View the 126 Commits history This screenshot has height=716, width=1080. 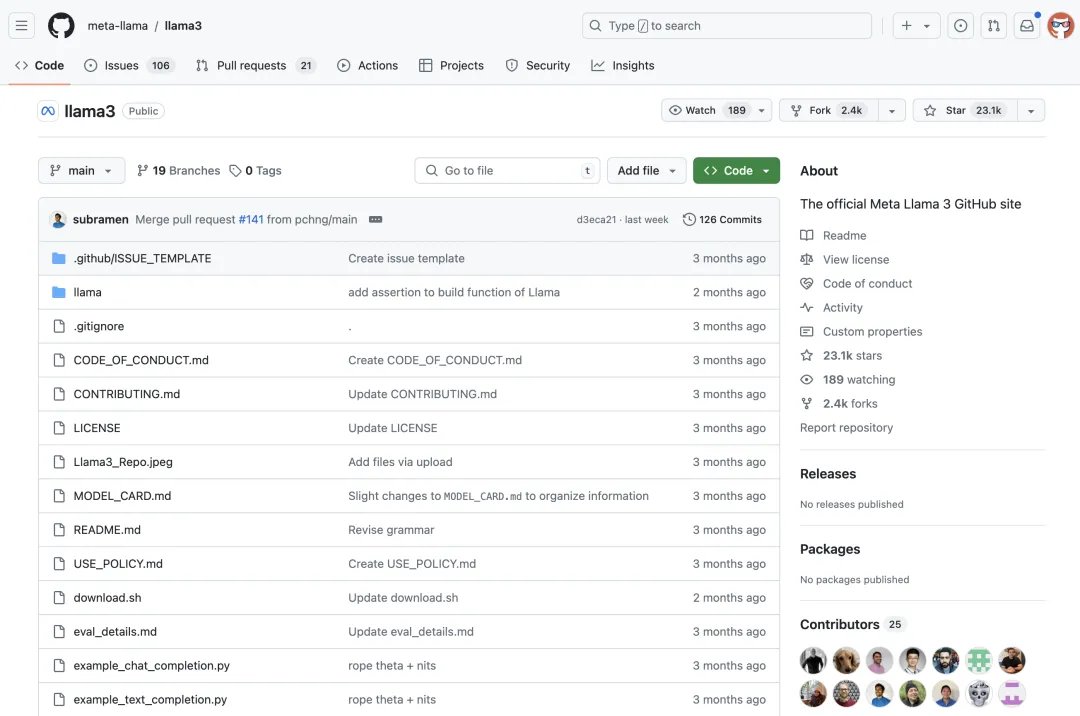722,220
